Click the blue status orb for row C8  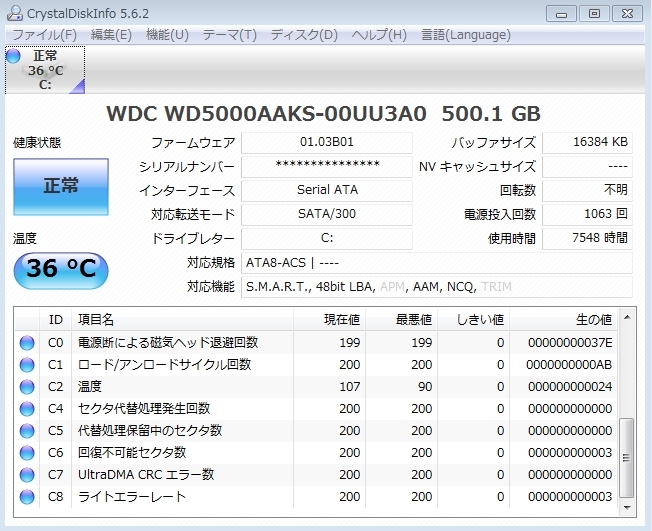(x=27, y=497)
